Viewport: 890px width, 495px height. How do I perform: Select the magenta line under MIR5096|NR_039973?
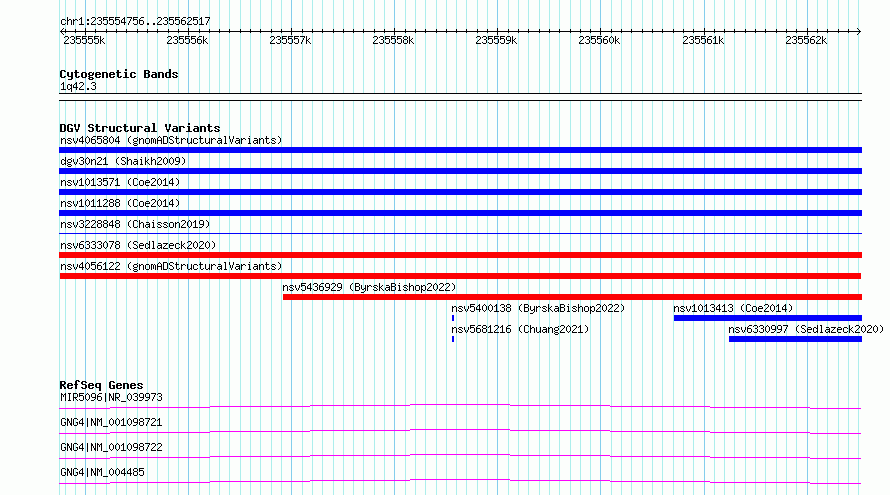(460, 406)
